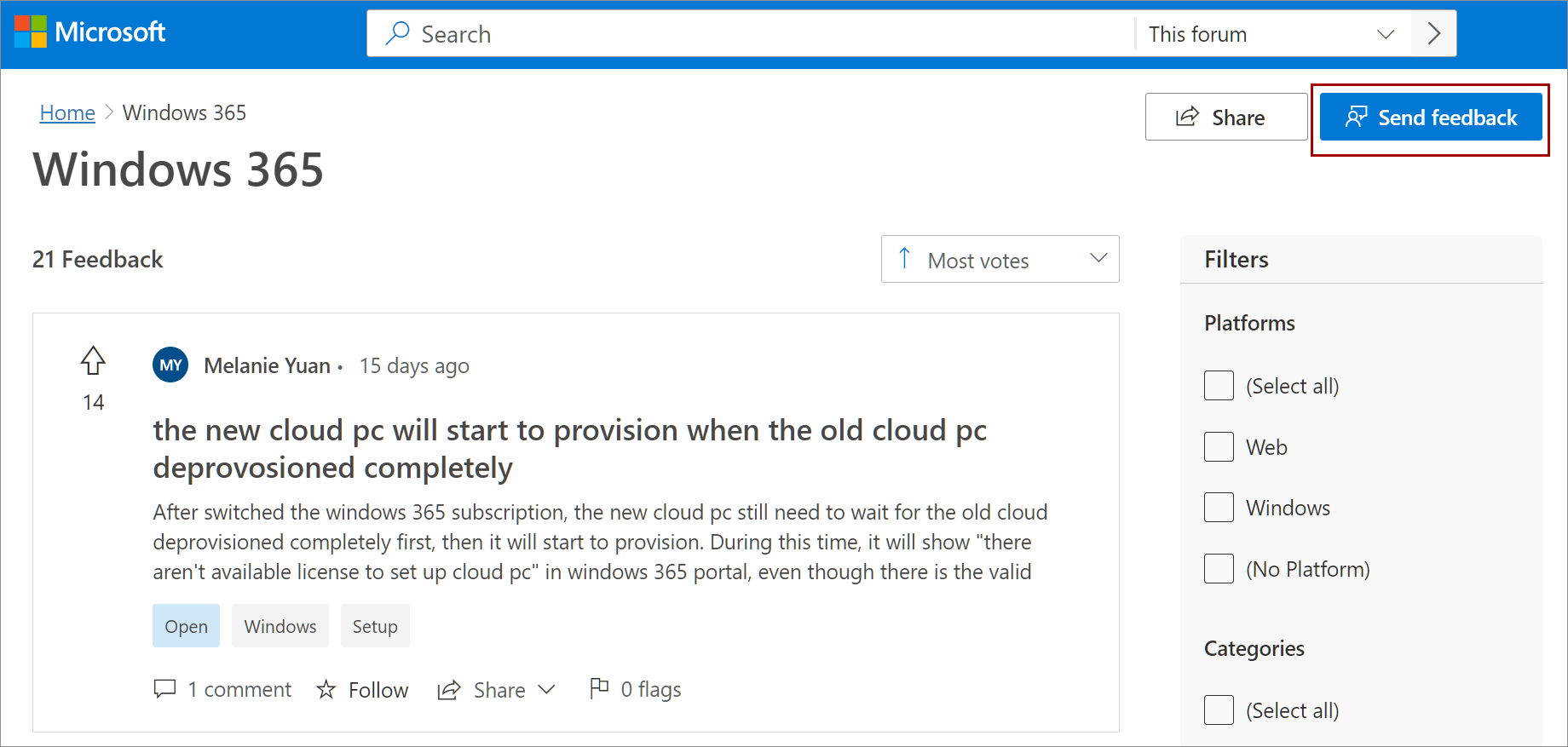Go to Home breadcrumb link
This screenshot has width=1568, height=747.
tap(67, 112)
